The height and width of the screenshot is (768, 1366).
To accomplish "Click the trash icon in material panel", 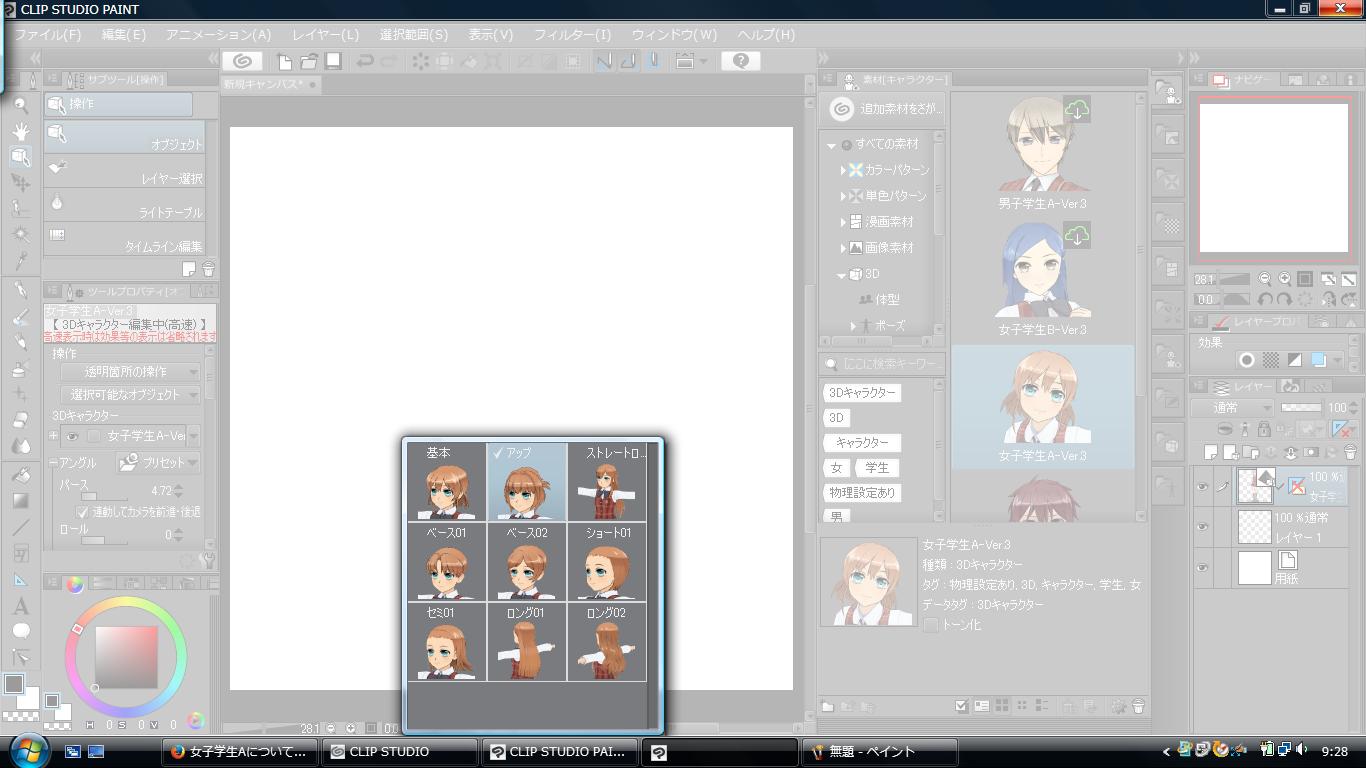I will pos(1137,706).
